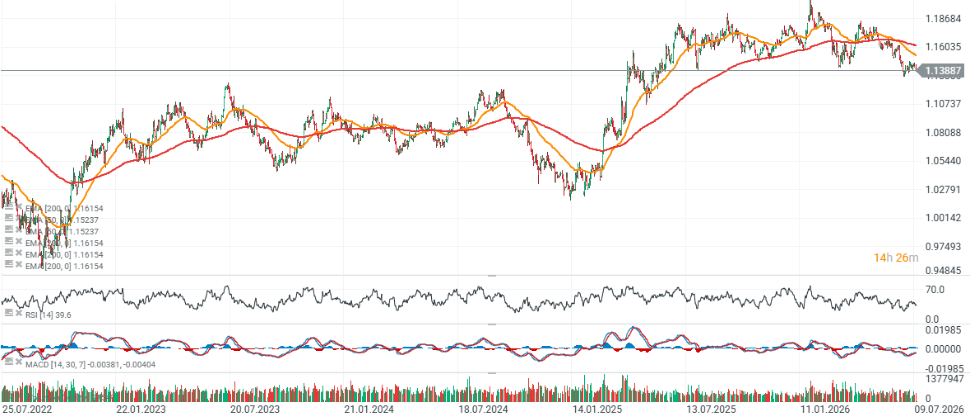Select the current price tag 1.13887
The image size is (970, 417).
click(939, 71)
